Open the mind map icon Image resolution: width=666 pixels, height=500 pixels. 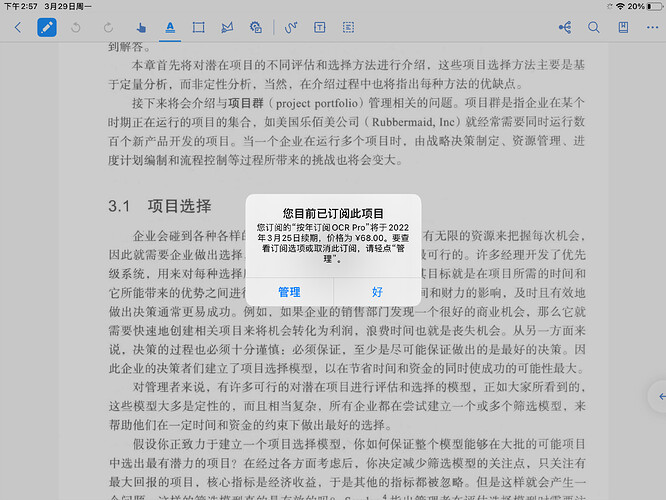pyautogui.click(x=565, y=28)
